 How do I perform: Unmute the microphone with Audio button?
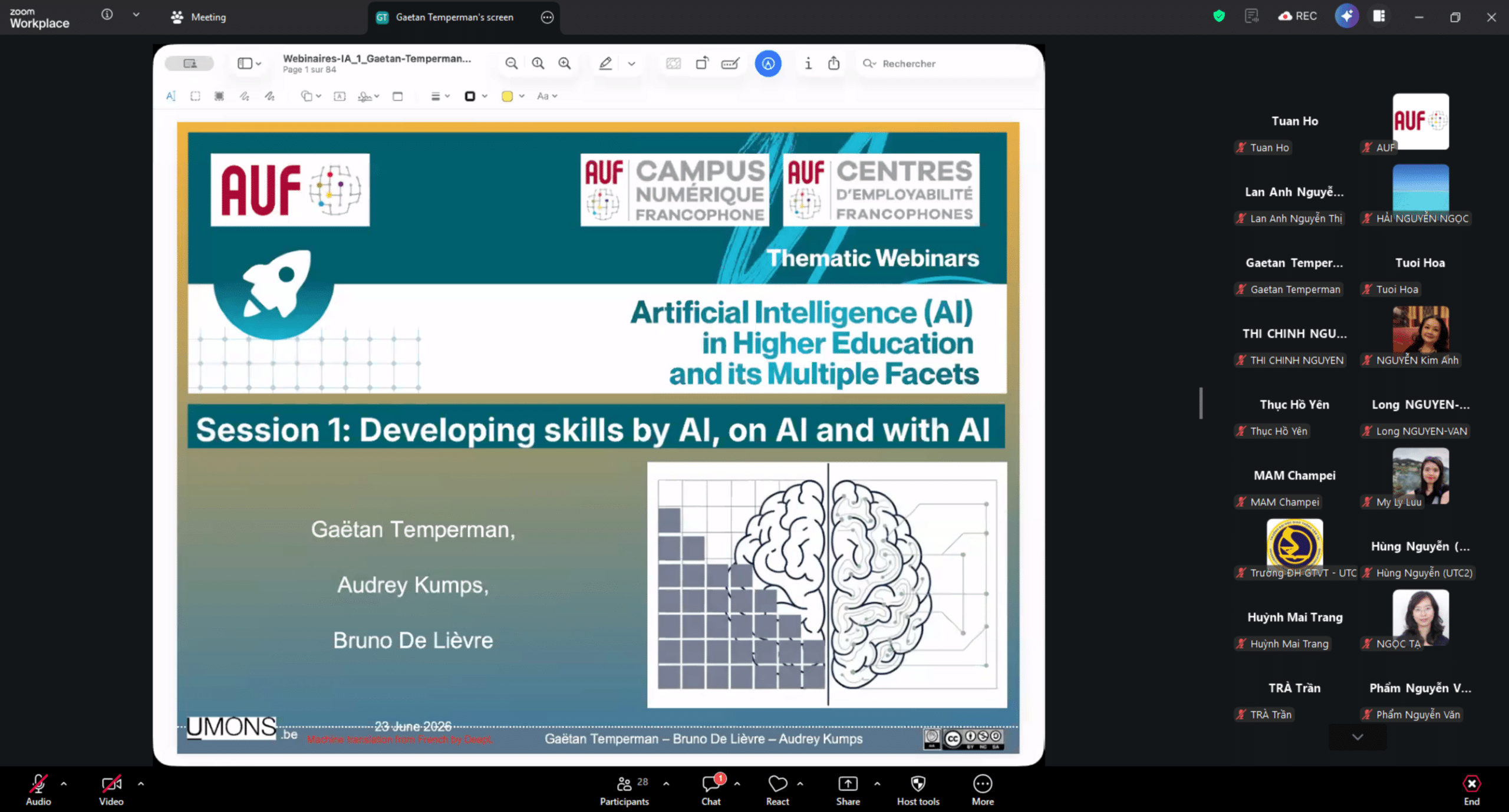point(38,790)
